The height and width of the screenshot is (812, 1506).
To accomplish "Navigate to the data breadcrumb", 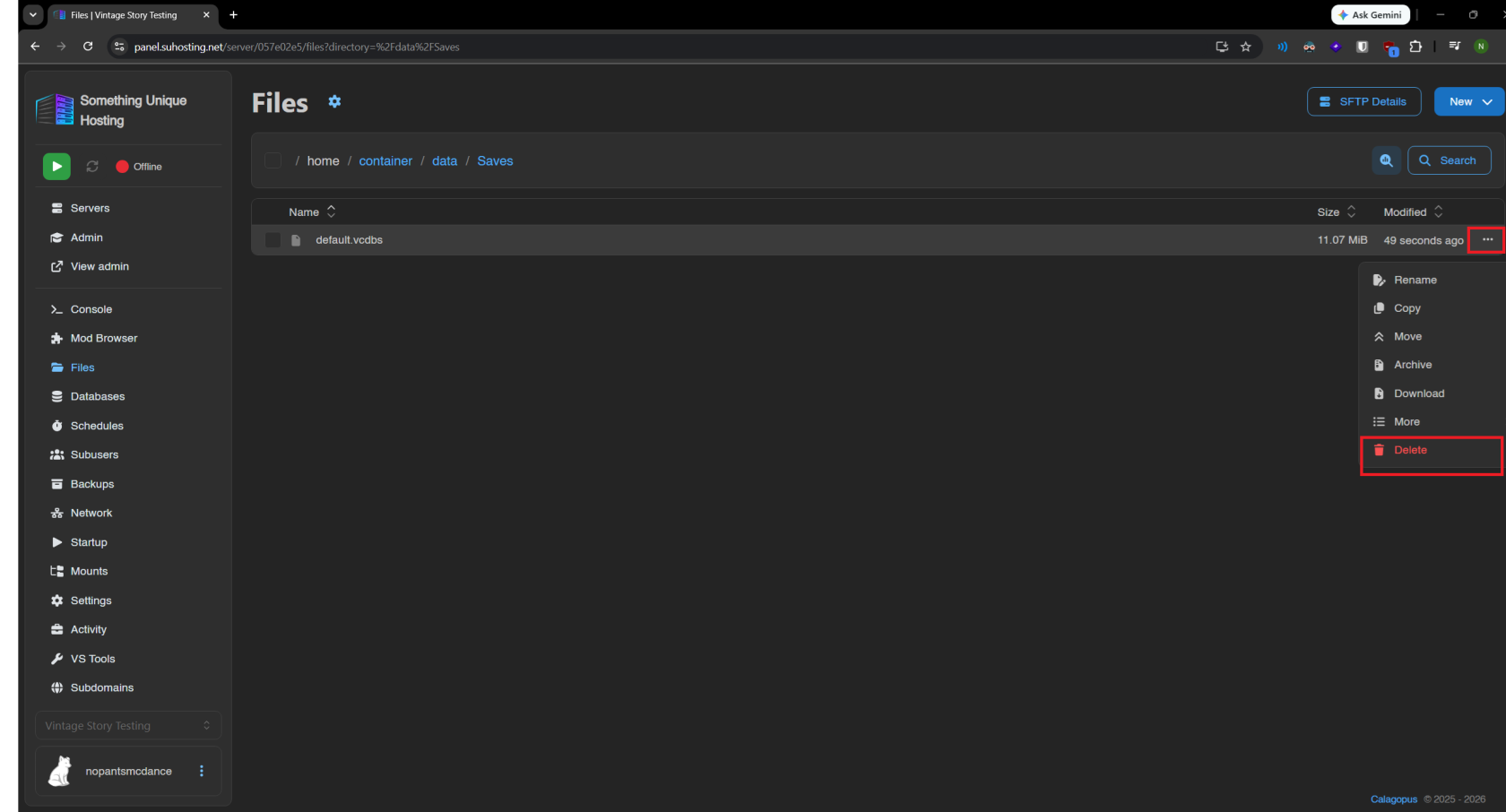I will (445, 161).
